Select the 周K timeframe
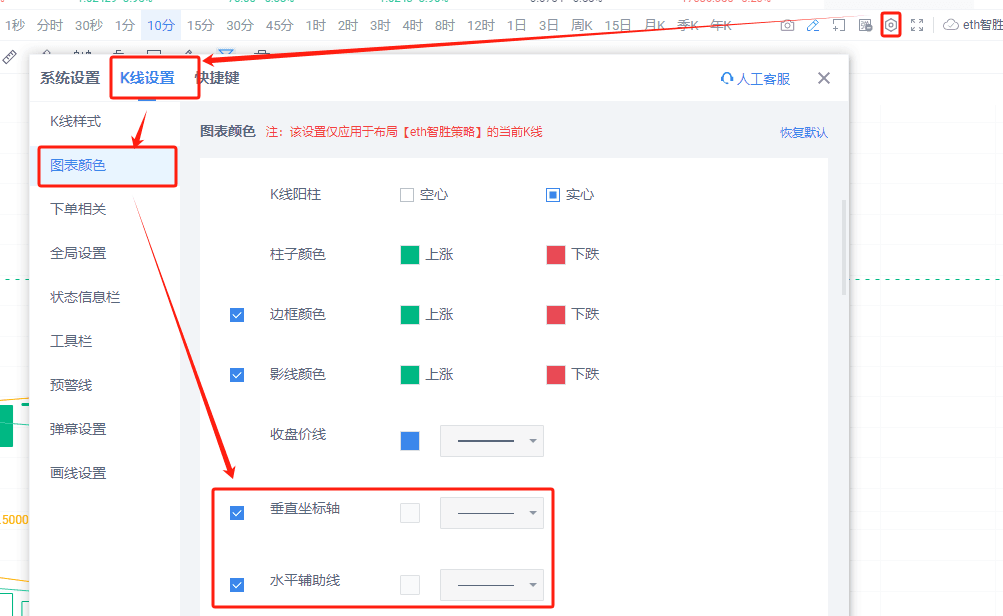Viewport: 1003px width, 616px height. pos(581,26)
